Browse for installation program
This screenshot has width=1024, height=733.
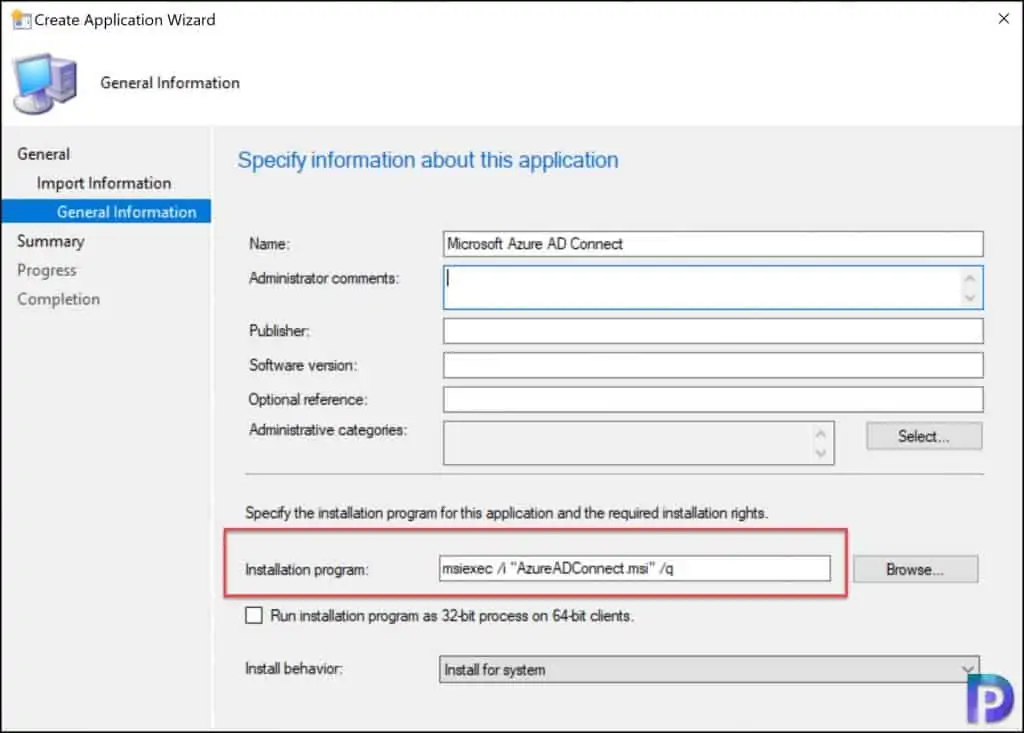(915, 569)
